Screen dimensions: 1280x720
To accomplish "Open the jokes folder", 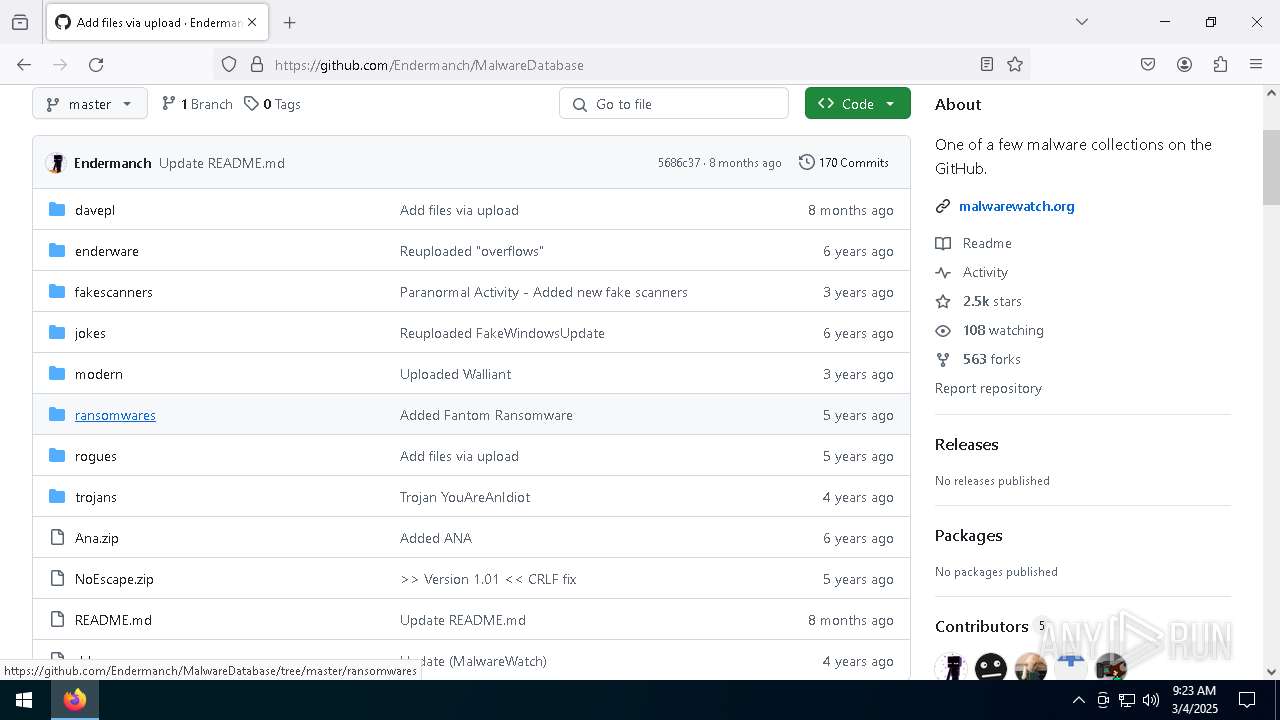I will pyautogui.click(x=90, y=333).
